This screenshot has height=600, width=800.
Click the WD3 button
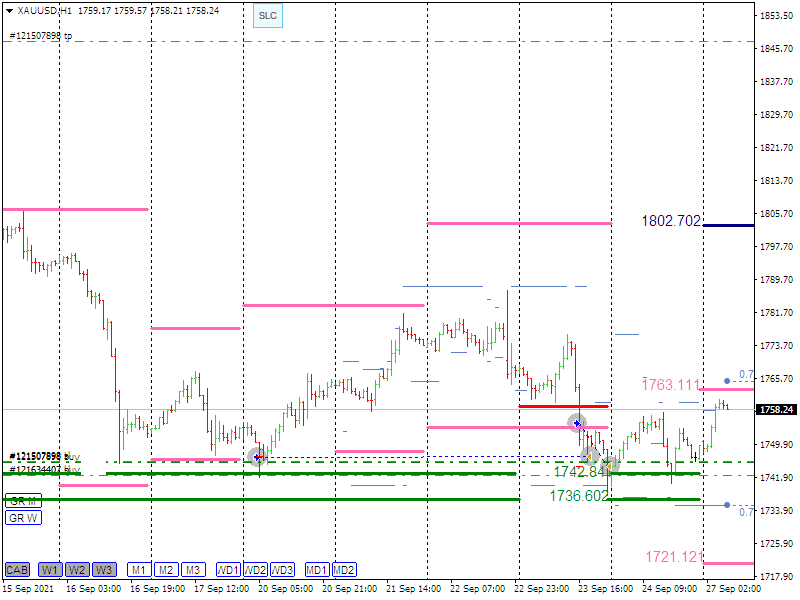283,570
